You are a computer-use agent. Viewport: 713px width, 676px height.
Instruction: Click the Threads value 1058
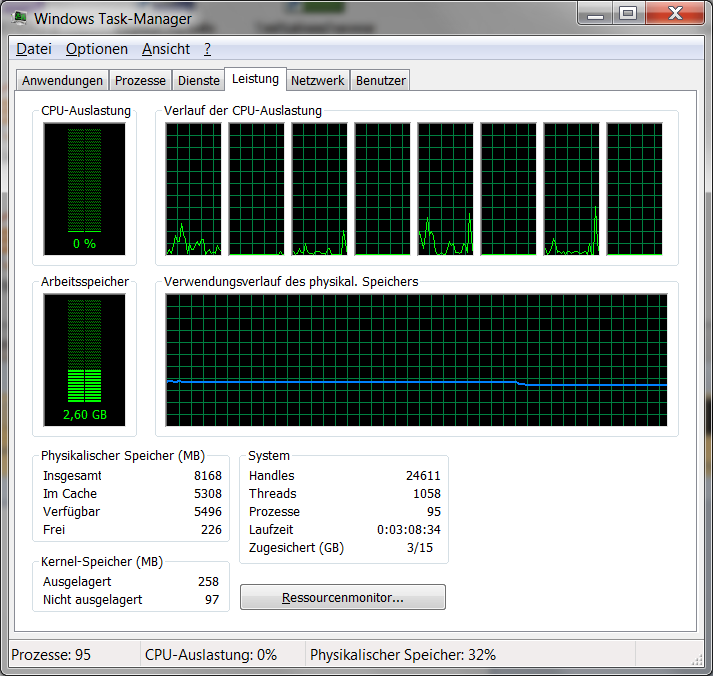(x=427, y=494)
